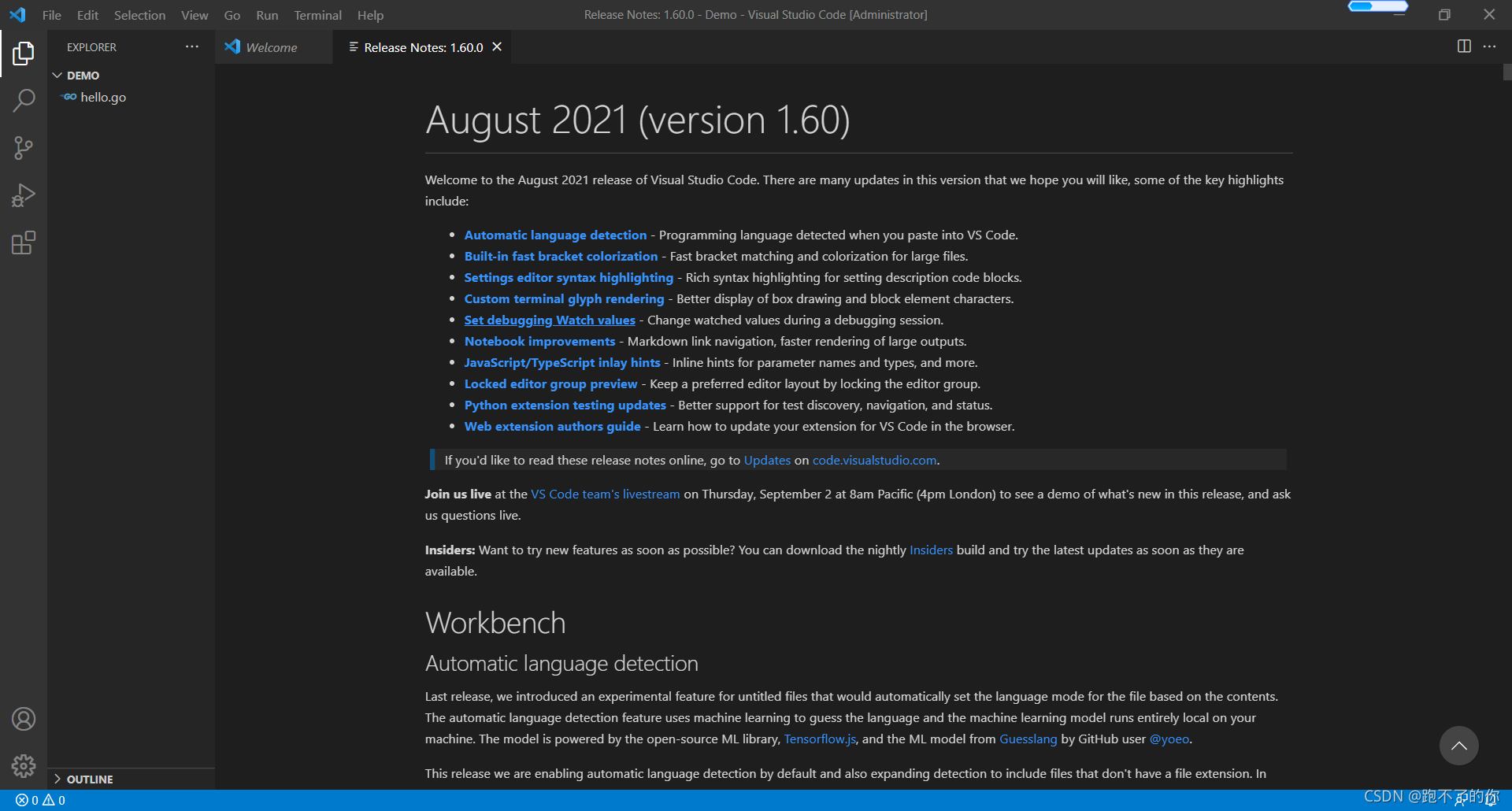1512x811 pixels.
Task: Open the Manage gear icon
Action: 24,766
